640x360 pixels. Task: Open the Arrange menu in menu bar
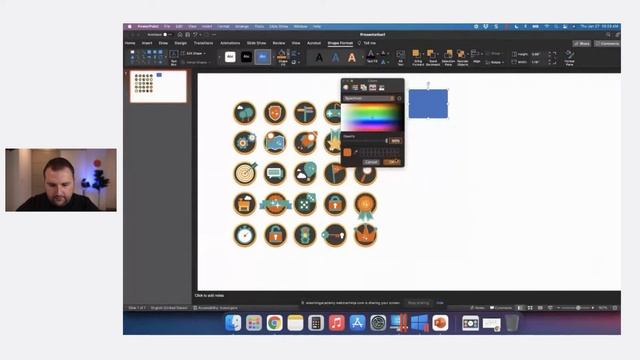click(242, 27)
